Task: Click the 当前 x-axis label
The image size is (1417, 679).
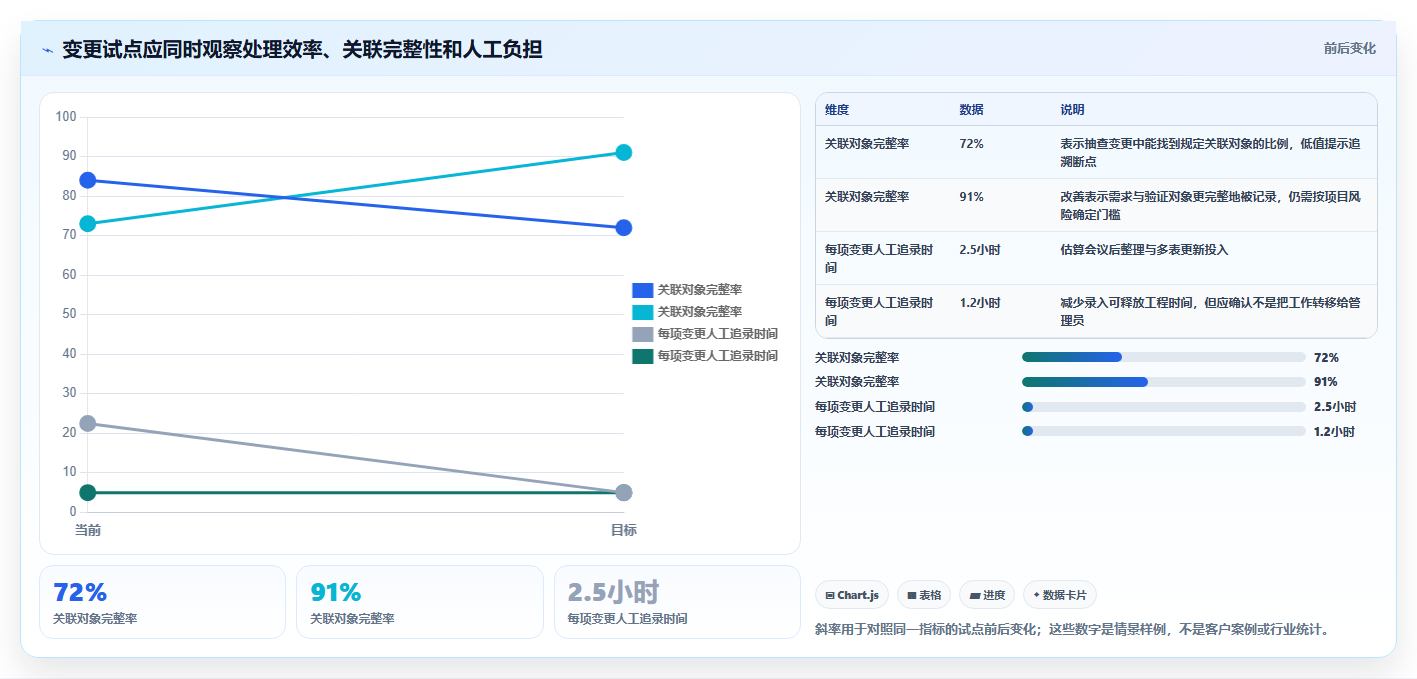Action: pyautogui.click(x=88, y=530)
